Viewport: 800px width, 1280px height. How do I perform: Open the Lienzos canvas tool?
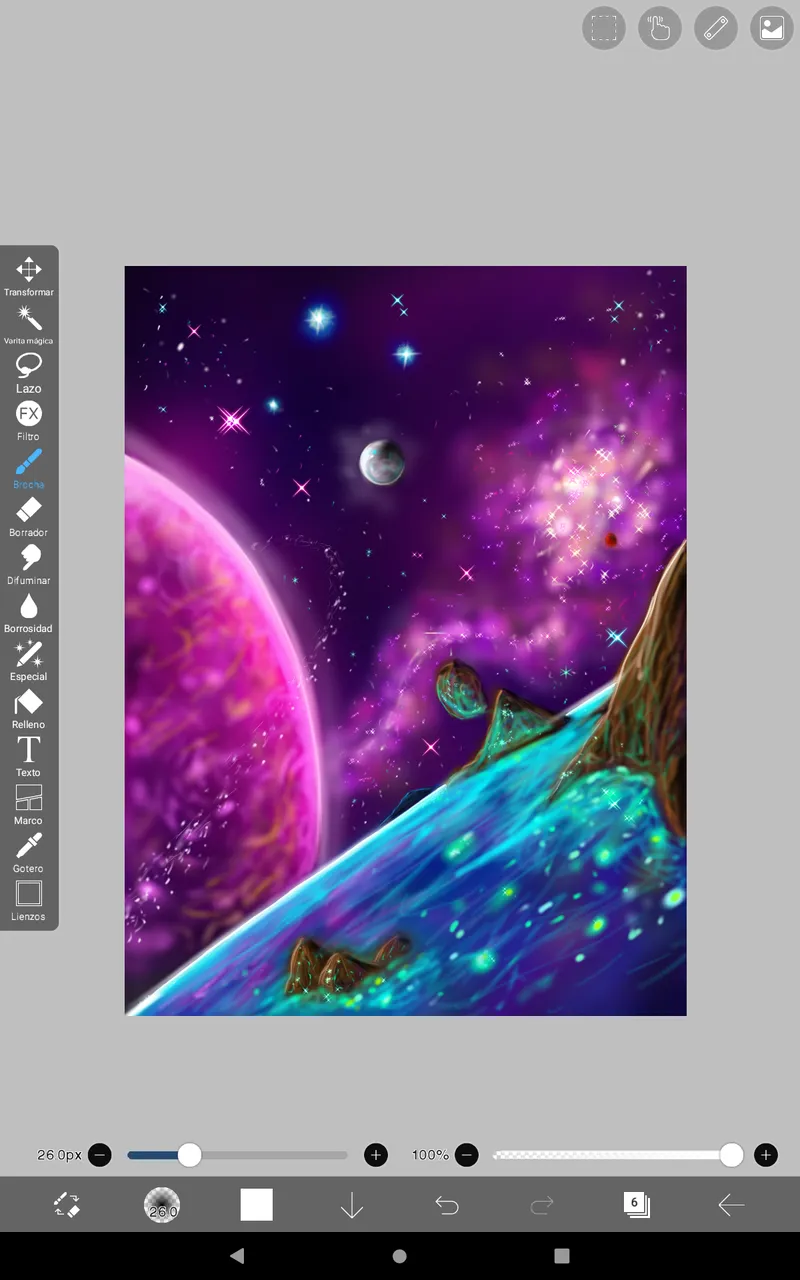[x=29, y=900]
